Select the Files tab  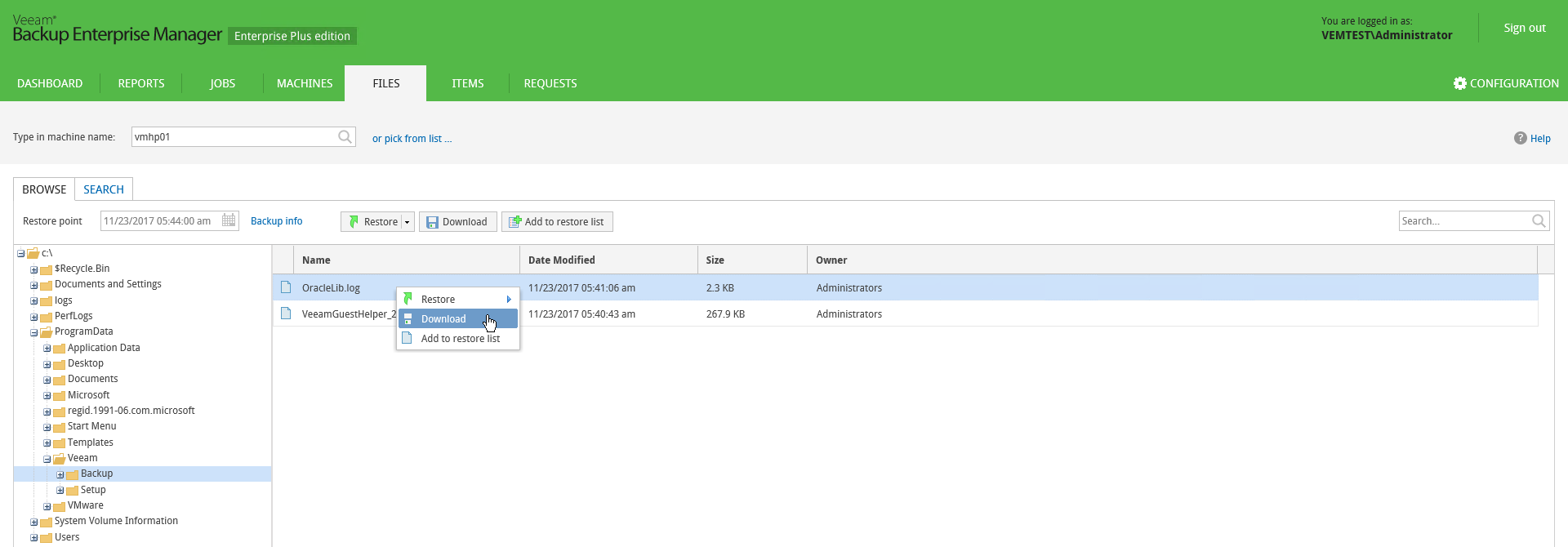(385, 83)
